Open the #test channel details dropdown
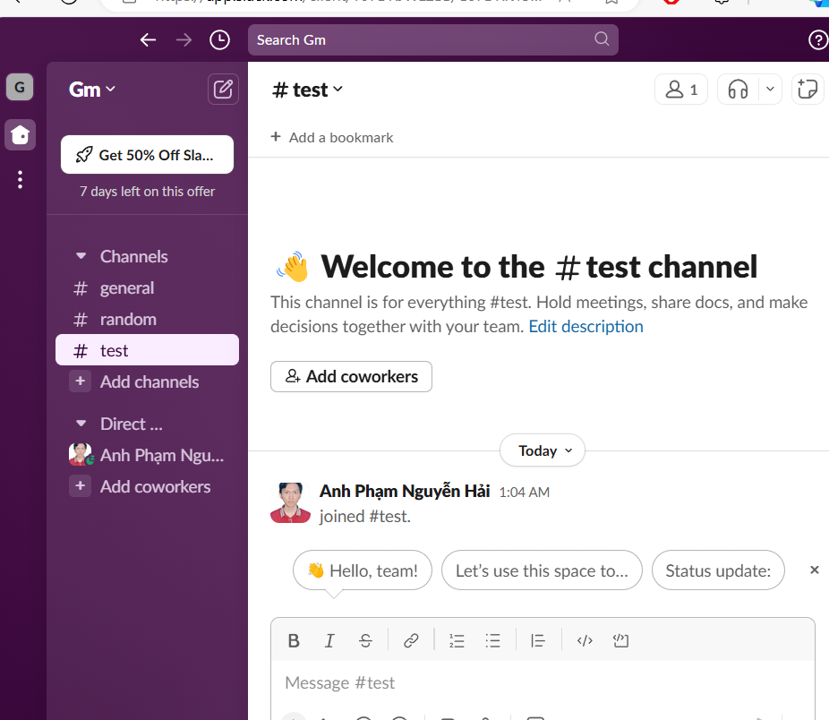Viewport: 829px width, 720px height. [307, 89]
